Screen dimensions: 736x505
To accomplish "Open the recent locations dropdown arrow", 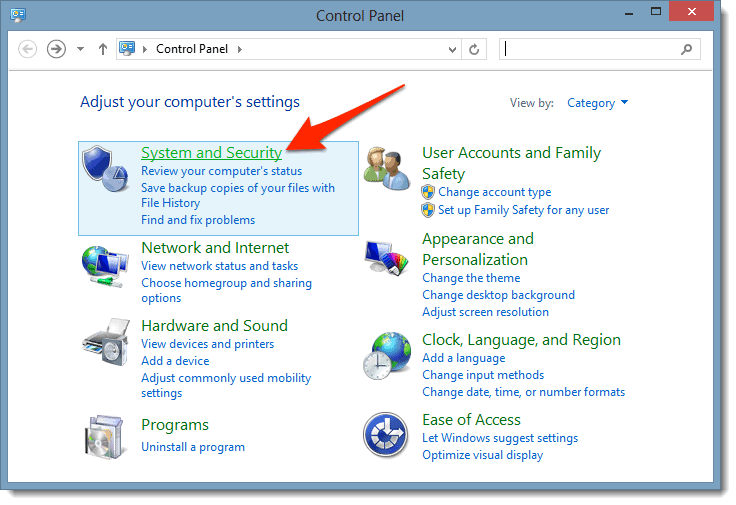I will point(81,49).
